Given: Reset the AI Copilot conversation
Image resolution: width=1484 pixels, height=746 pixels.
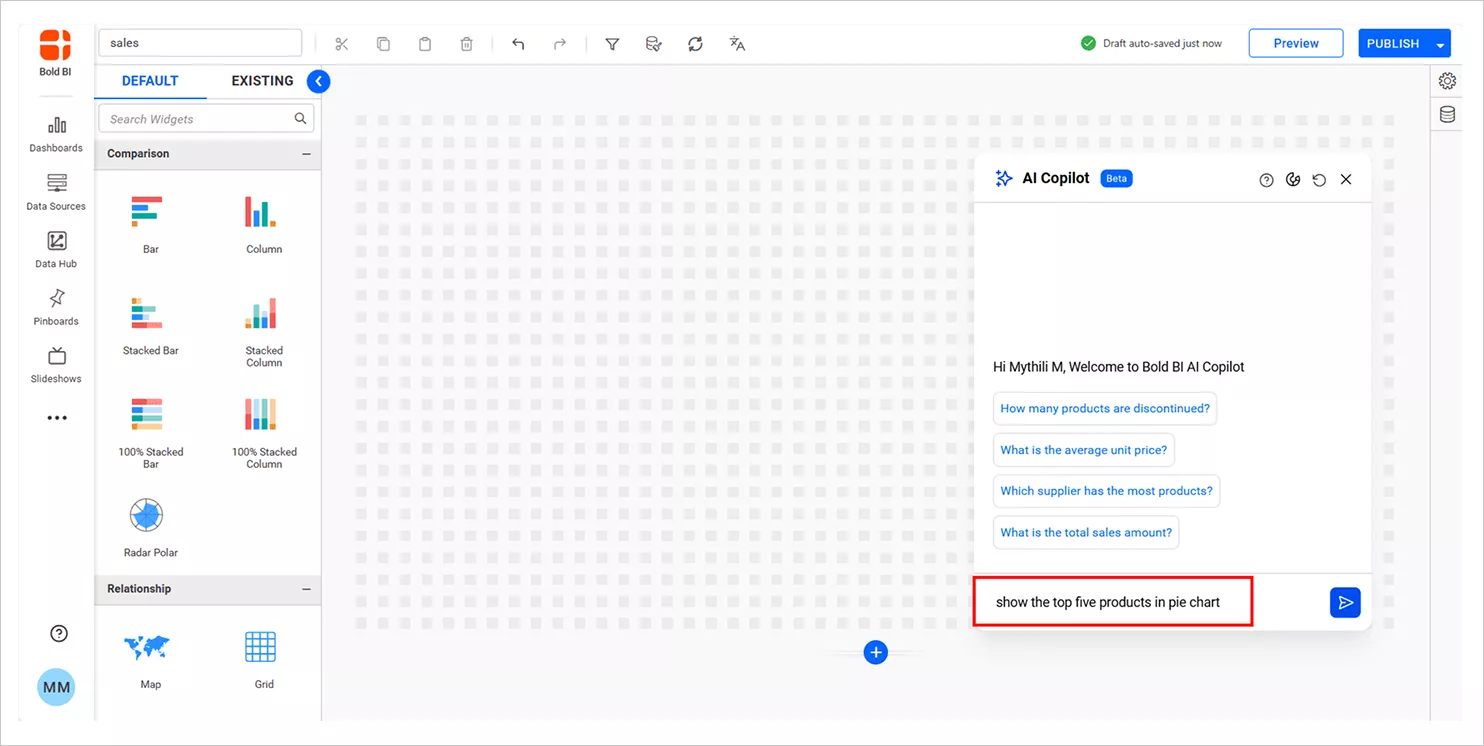Looking at the screenshot, I should 1319,180.
